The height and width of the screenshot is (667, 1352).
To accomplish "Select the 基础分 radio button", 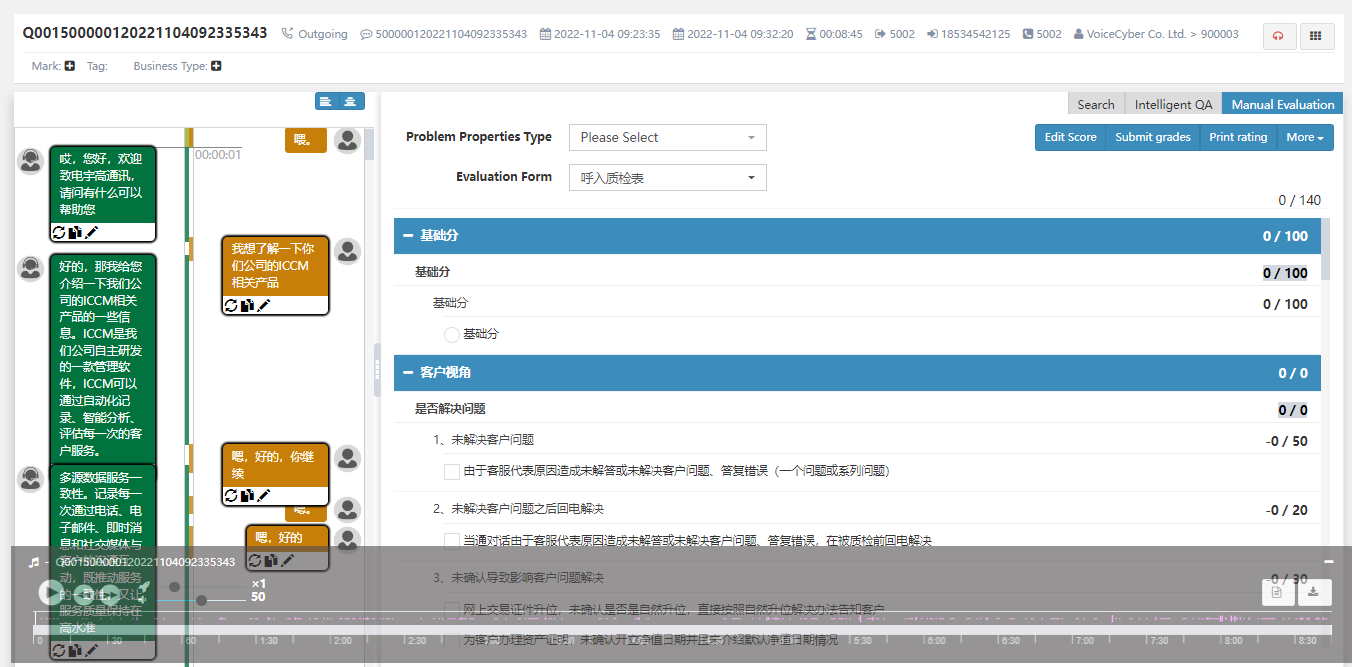I will point(452,334).
